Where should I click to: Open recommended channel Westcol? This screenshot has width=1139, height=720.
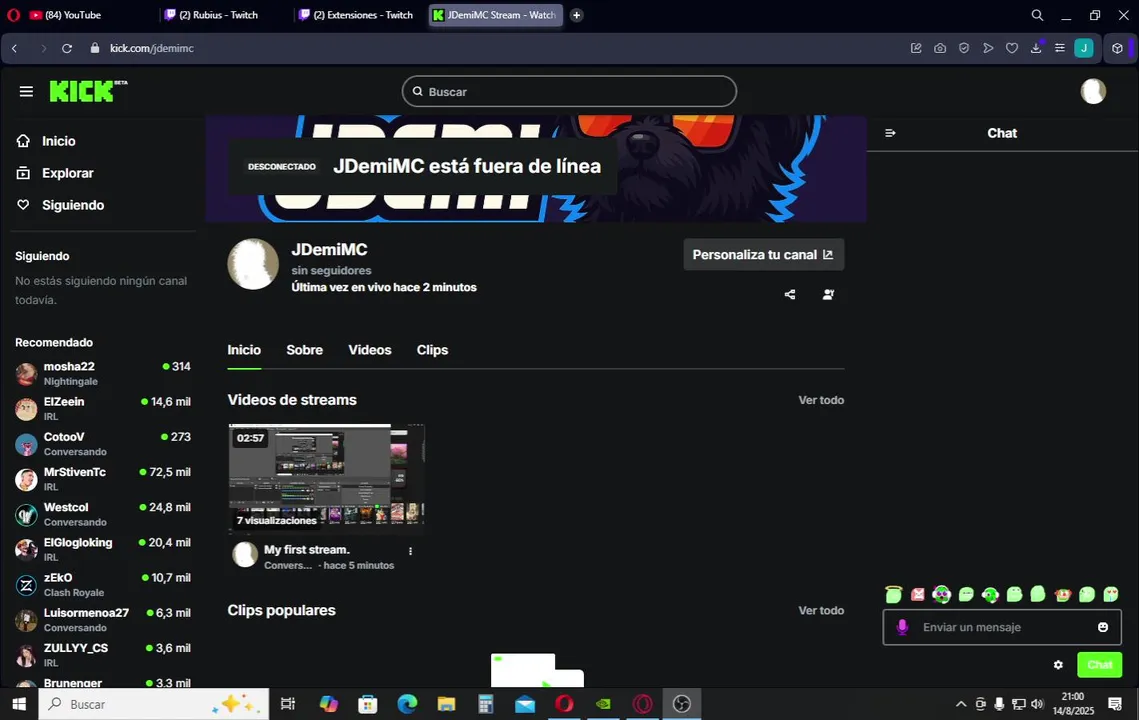[x=102, y=514]
